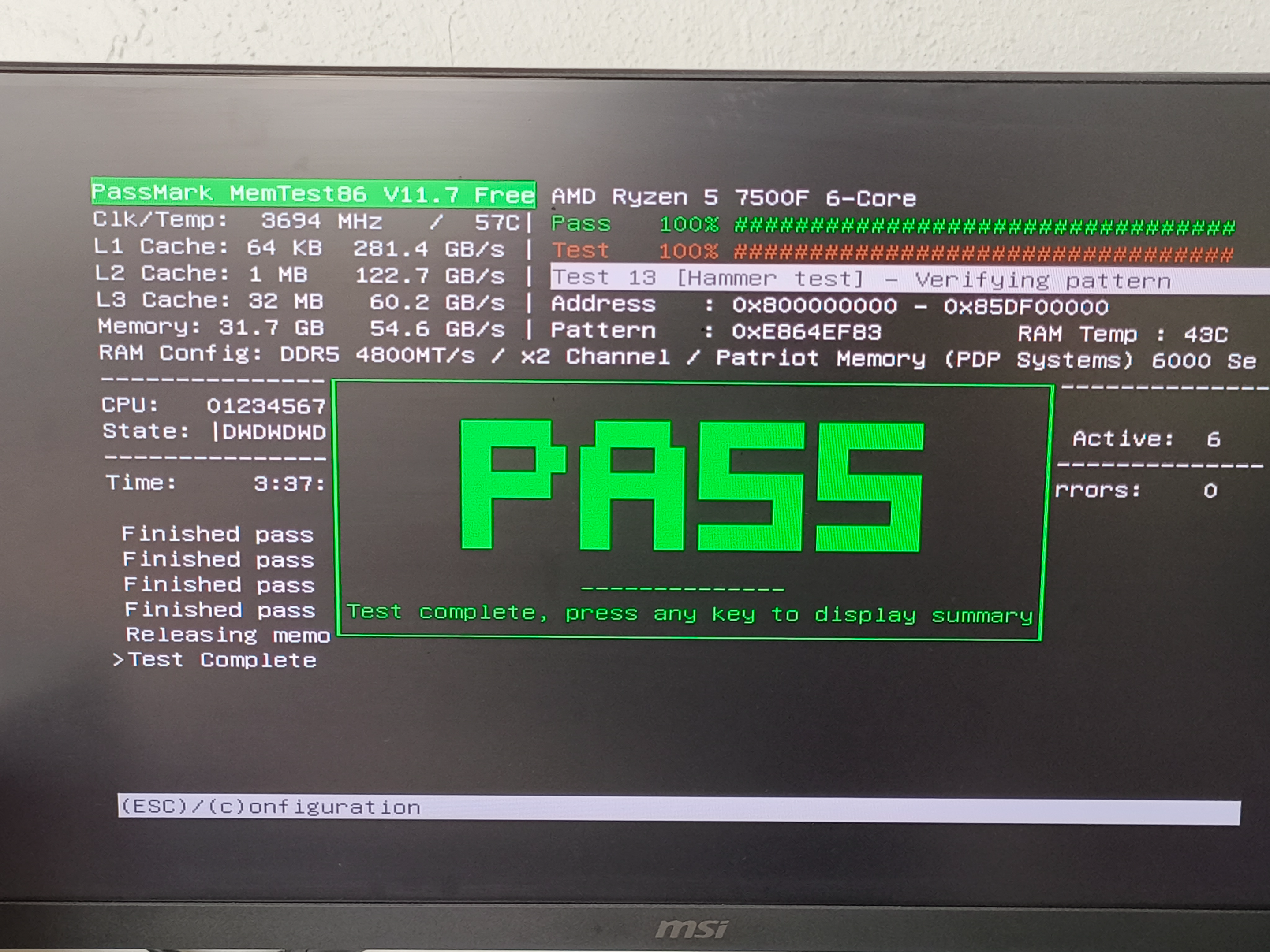1270x952 pixels.
Task: Click 'Patriot Memory (PDP Systems)' text
Action: coord(924,360)
